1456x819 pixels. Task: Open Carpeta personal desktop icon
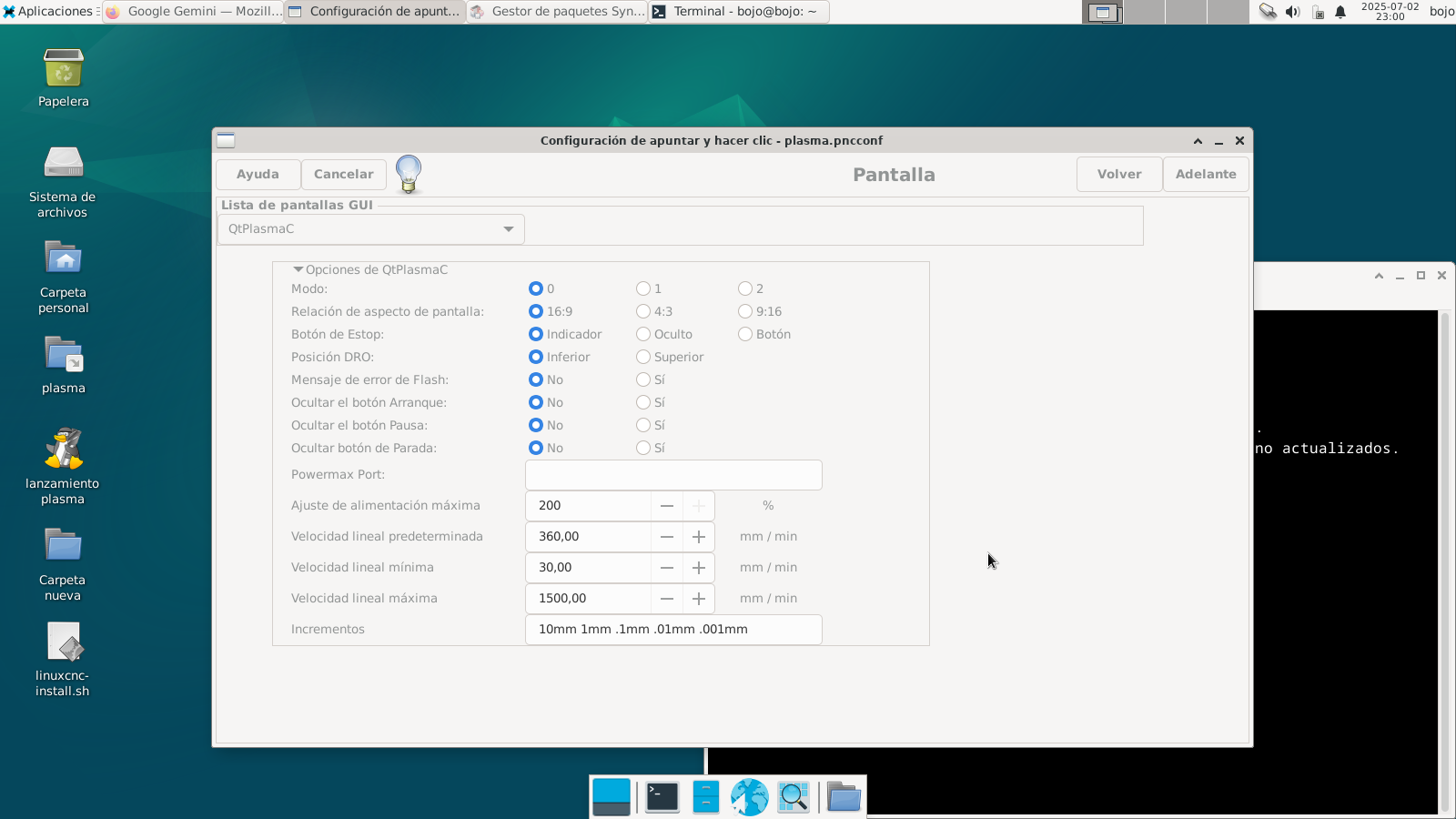(x=64, y=258)
